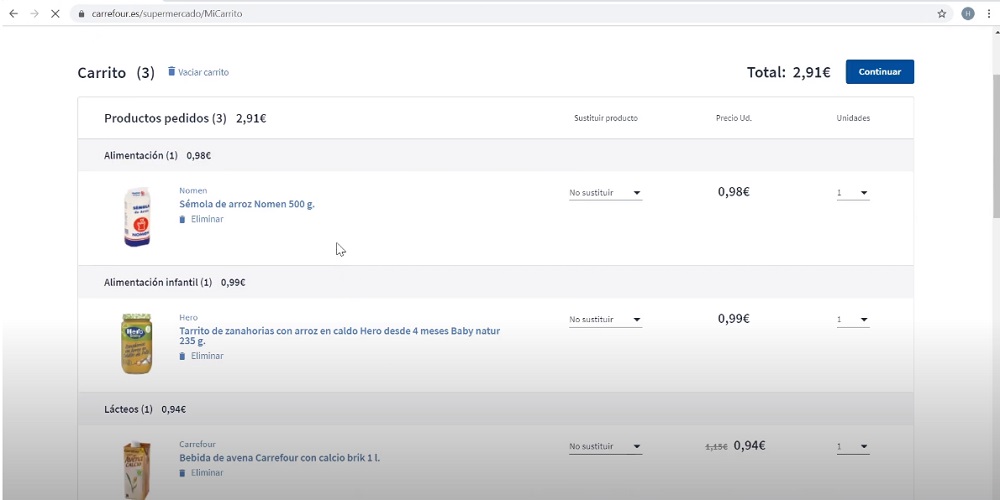Click trash icon under Hero Tarrito de zanahorias
Viewport: 1000px width, 500px height.
(x=182, y=356)
